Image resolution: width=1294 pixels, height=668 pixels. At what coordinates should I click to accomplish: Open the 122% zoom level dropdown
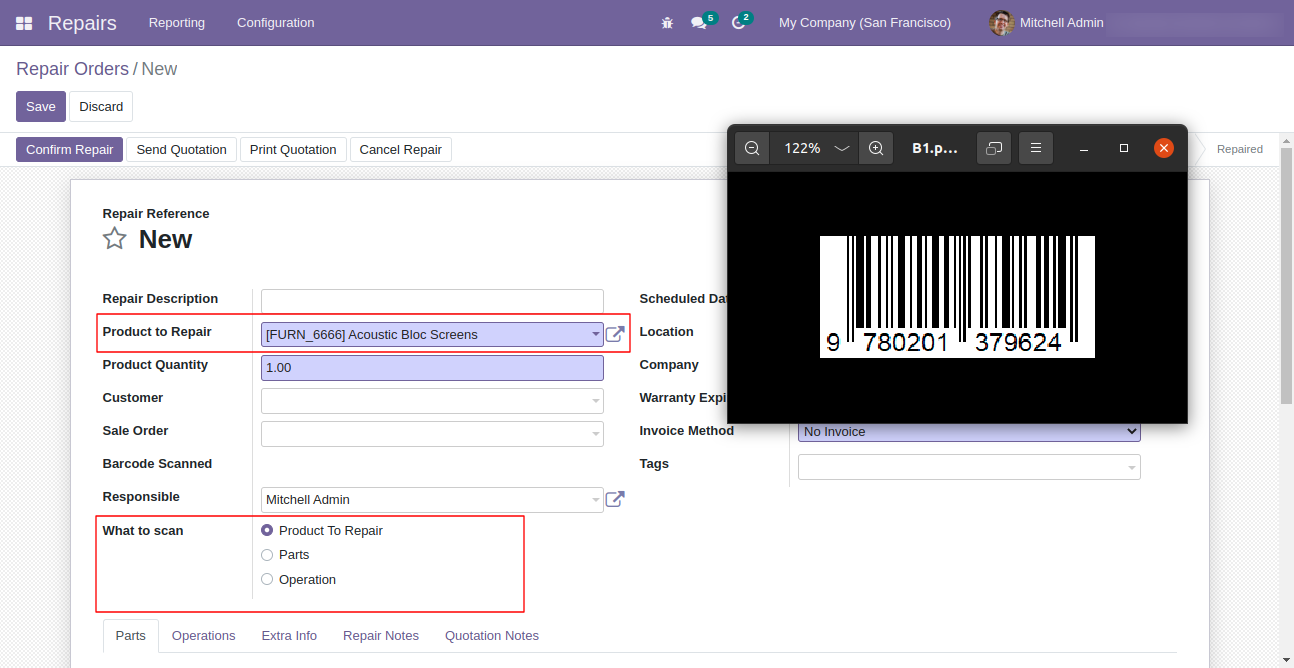coord(815,148)
